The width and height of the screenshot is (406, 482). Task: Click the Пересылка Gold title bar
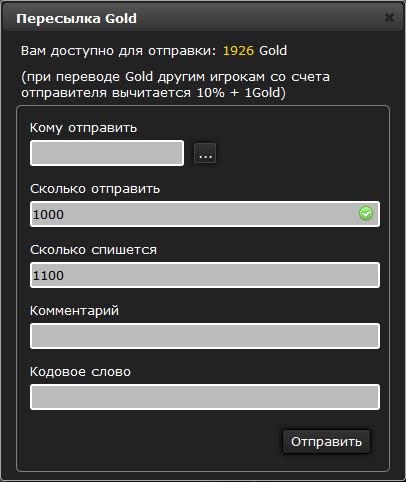tap(203, 18)
